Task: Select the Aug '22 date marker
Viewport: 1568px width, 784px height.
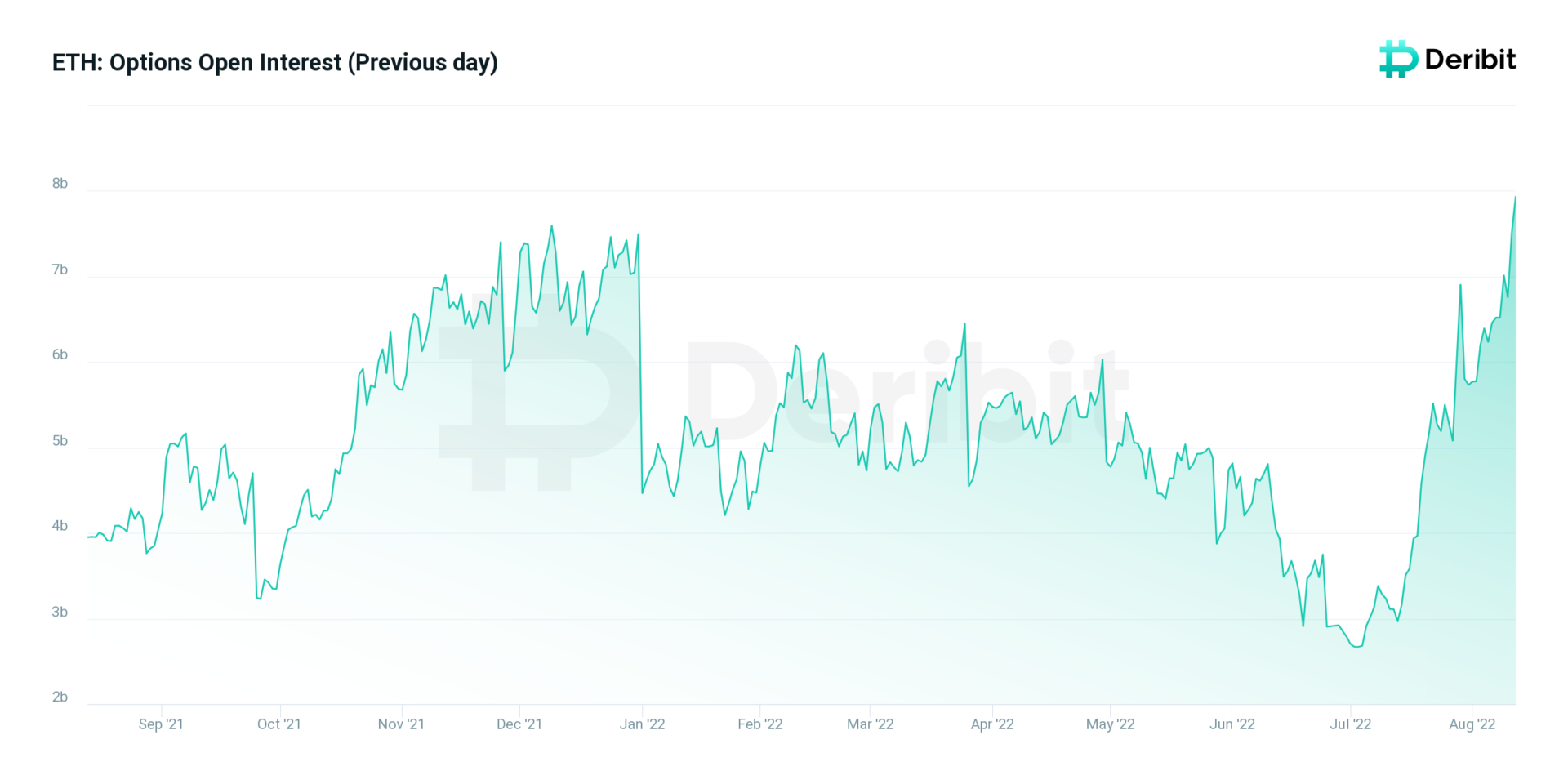Action: [x=1472, y=724]
